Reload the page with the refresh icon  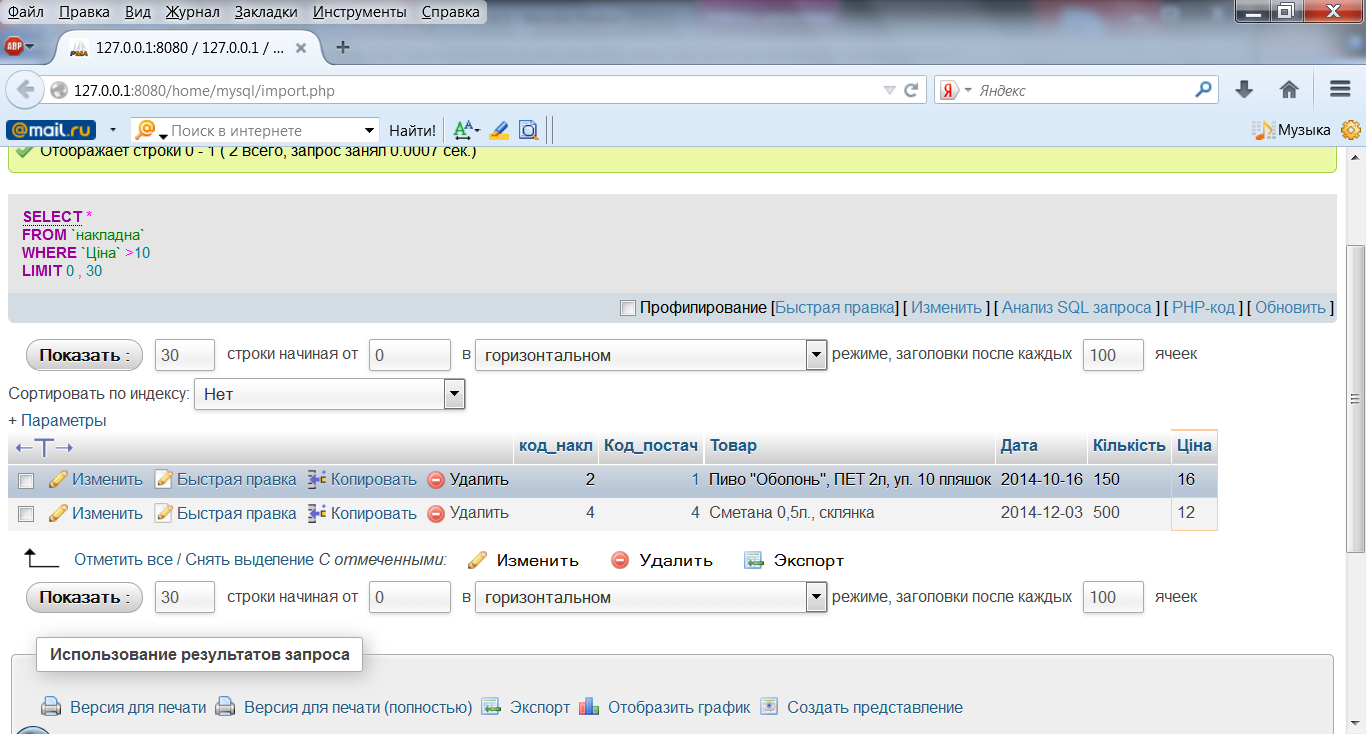(x=911, y=90)
